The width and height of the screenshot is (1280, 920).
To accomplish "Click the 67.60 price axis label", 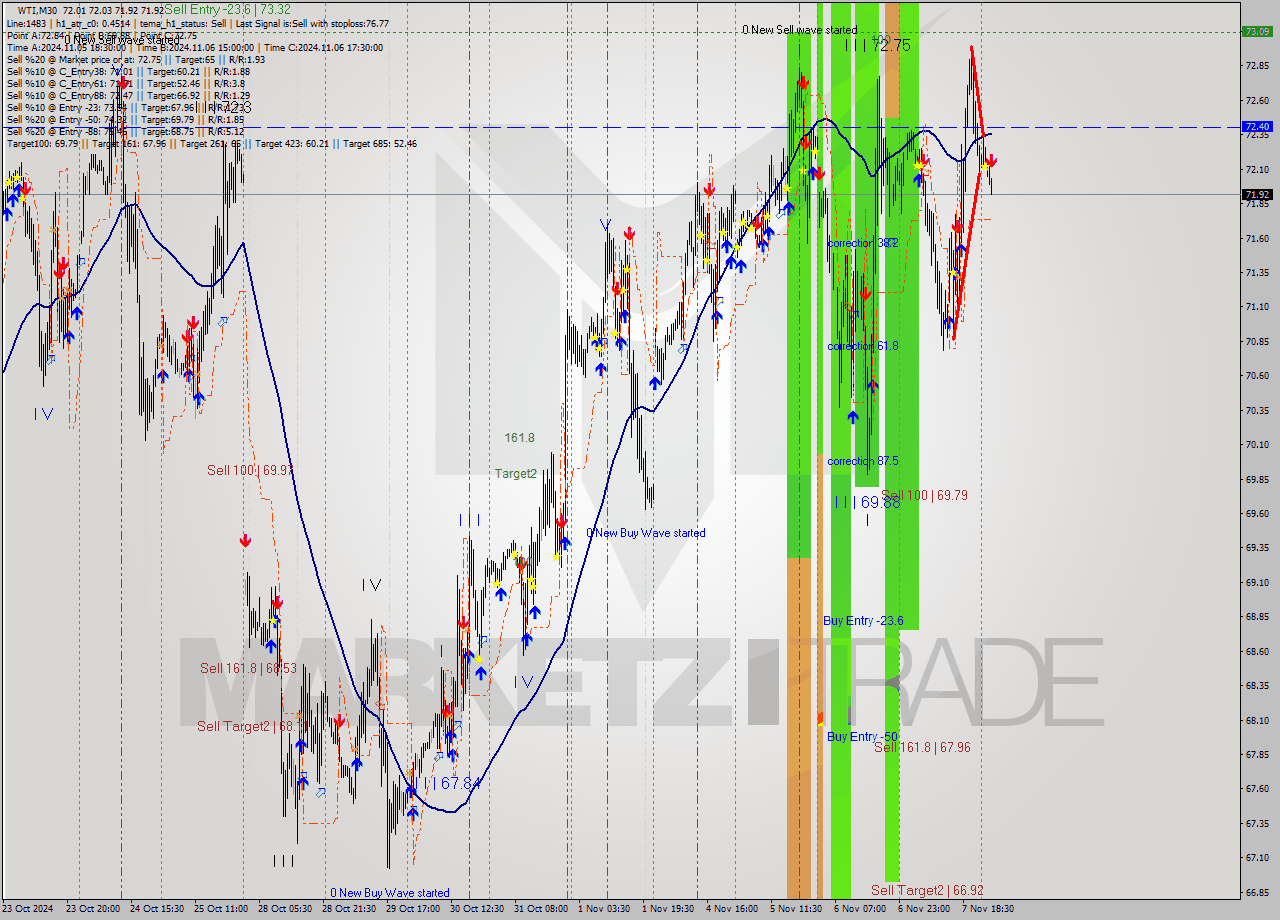I will click(x=1257, y=789).
